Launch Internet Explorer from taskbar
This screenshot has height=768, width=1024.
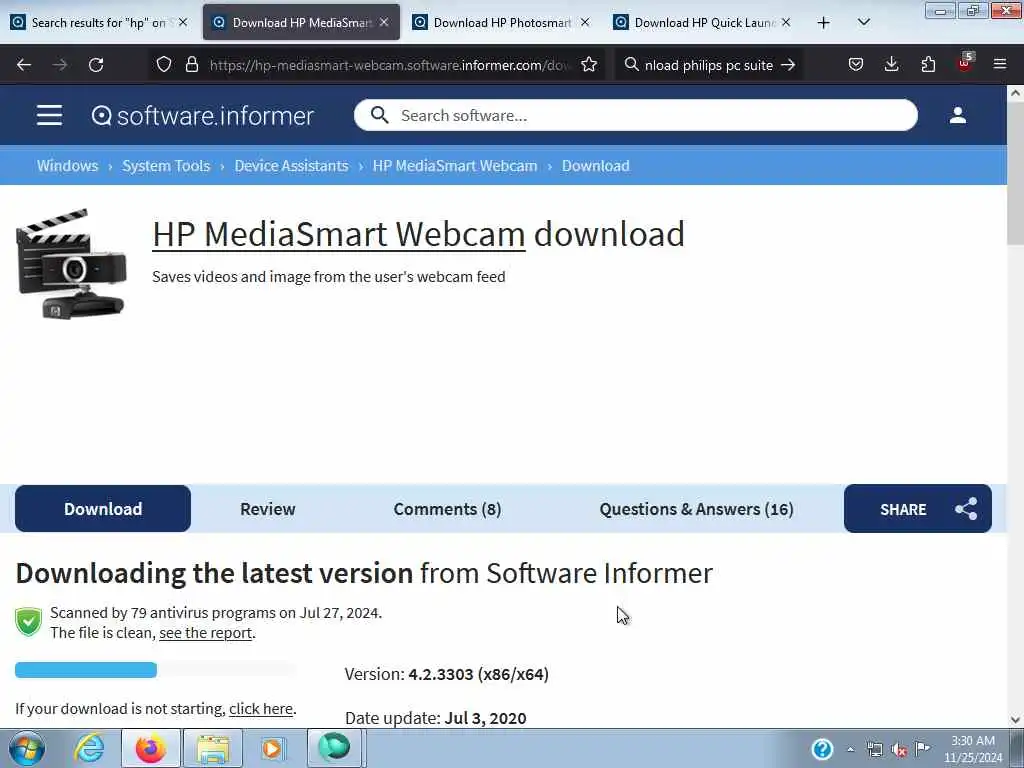point(89,748)
